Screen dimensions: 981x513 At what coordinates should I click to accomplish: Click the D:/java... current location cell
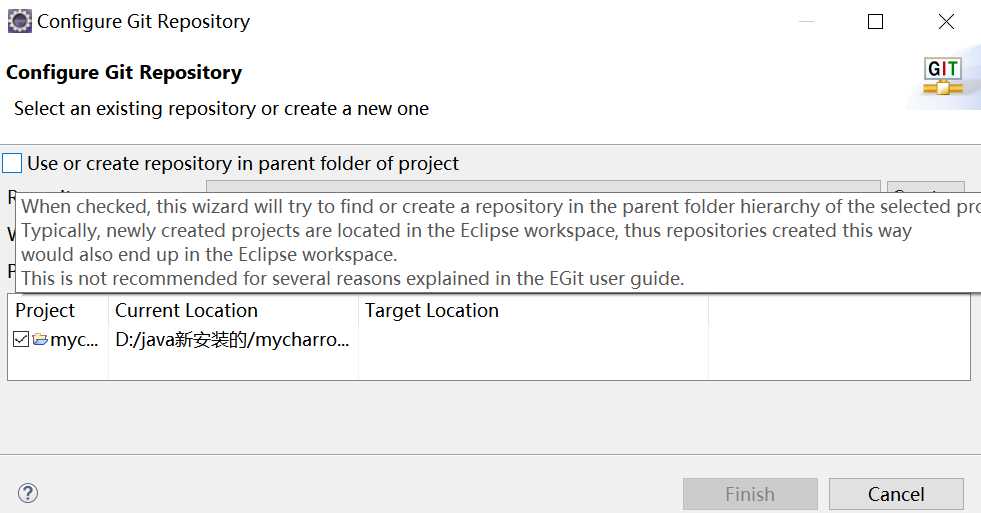click(232, 340)
